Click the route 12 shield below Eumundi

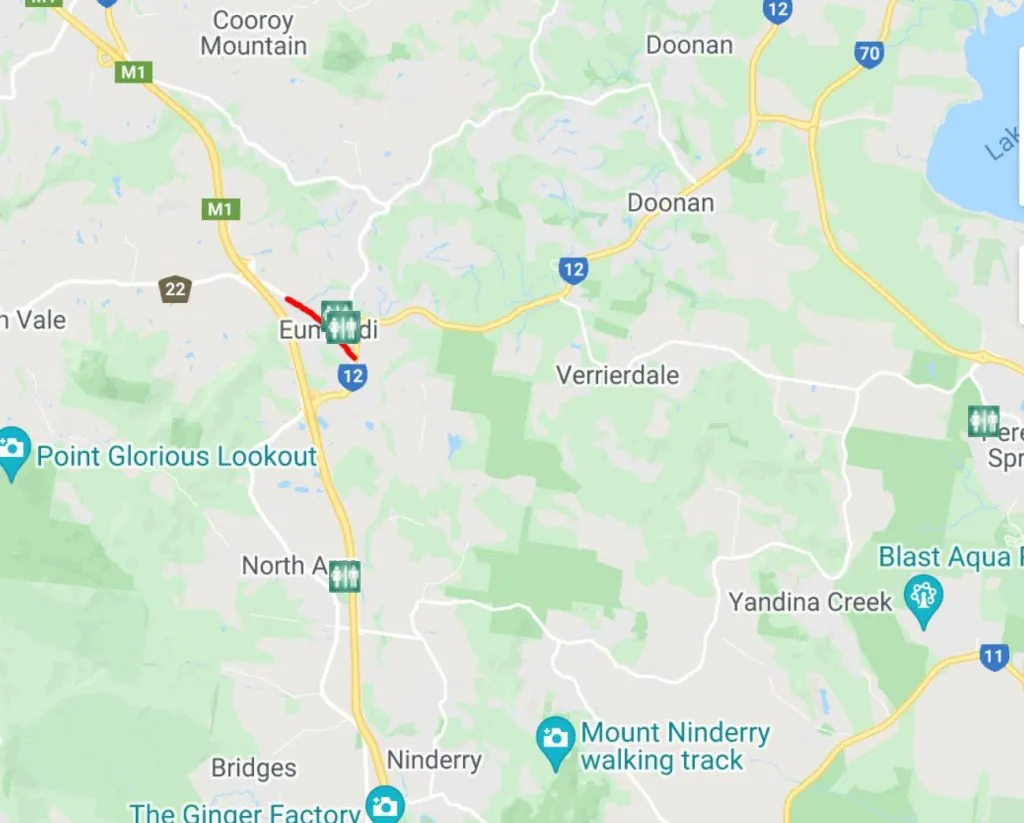pyautogui.click(x=352, y=376)
